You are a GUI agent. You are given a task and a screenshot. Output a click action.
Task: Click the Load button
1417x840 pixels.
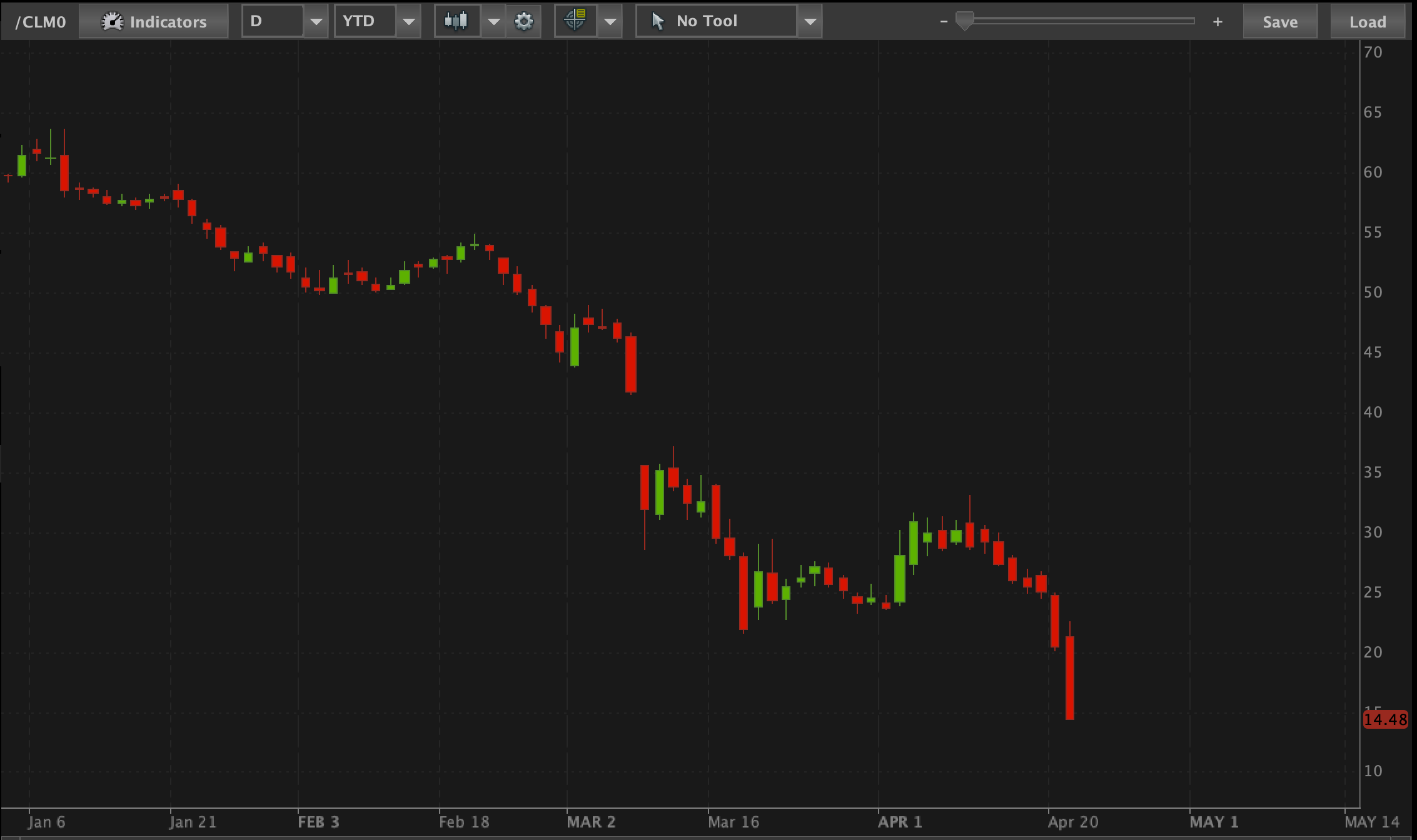click(x=1368, y=22)
